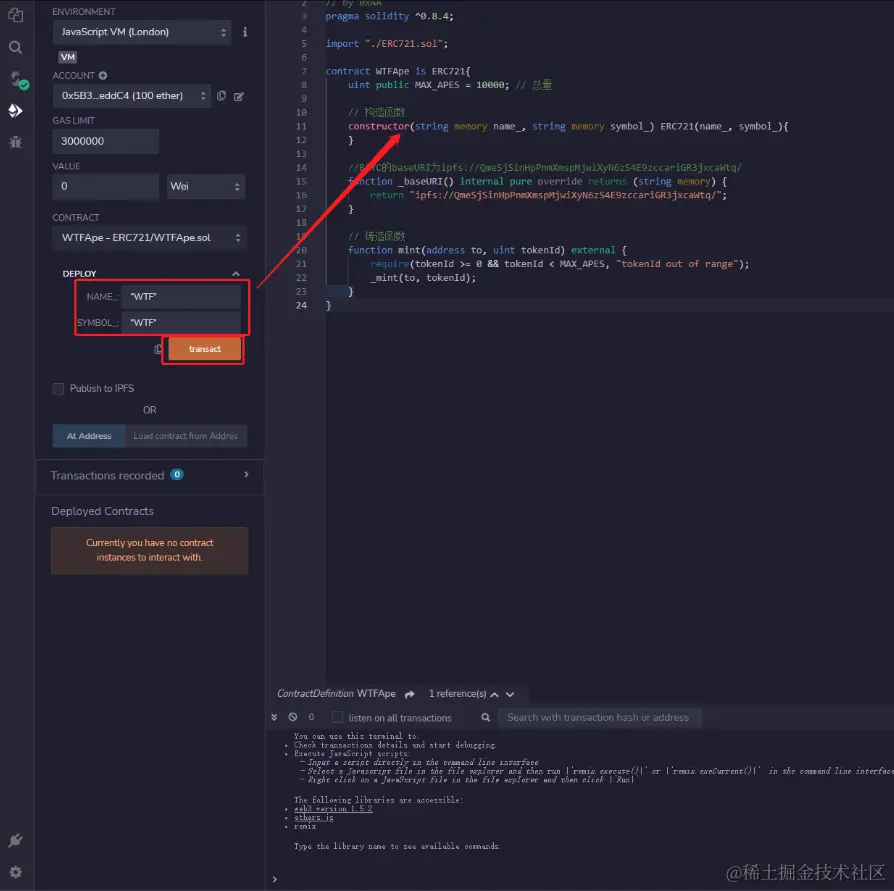Click the Load contract from Address field

(x=186, y=436)
